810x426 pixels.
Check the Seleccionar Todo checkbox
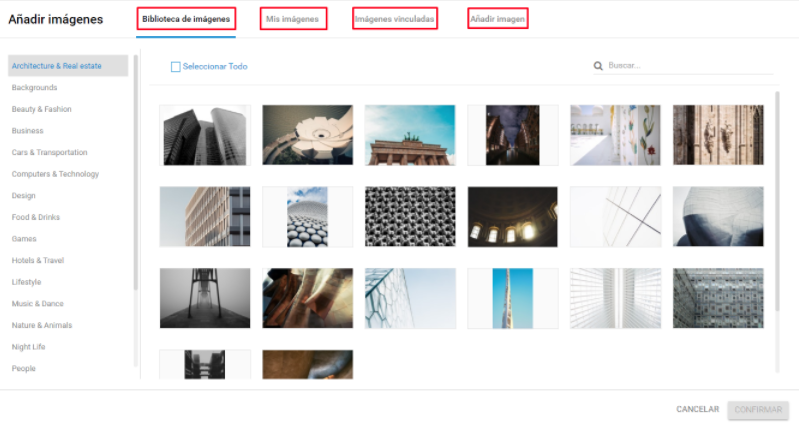[x=178, y=67]
